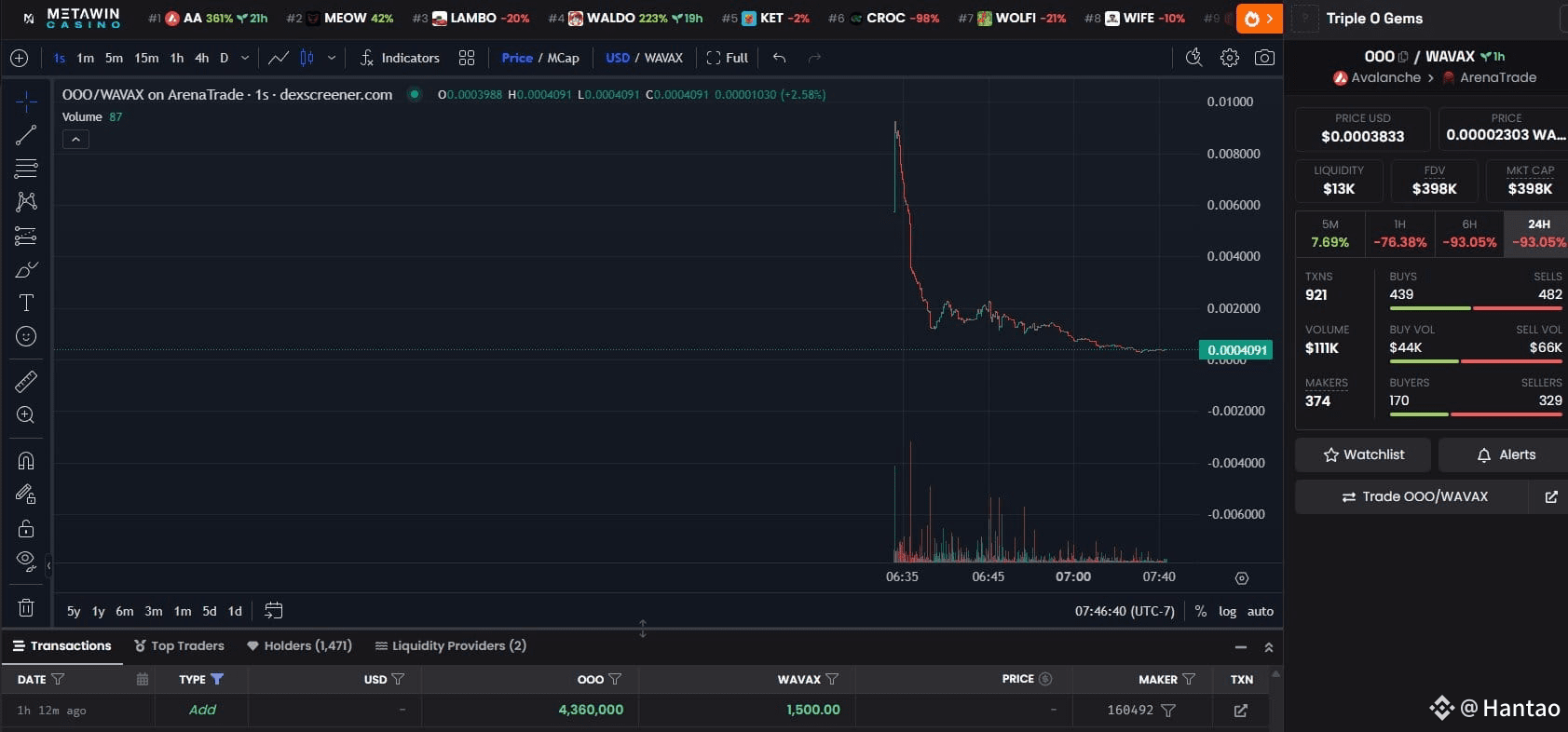Activate the zoom in tool

[x=26, y=414]
